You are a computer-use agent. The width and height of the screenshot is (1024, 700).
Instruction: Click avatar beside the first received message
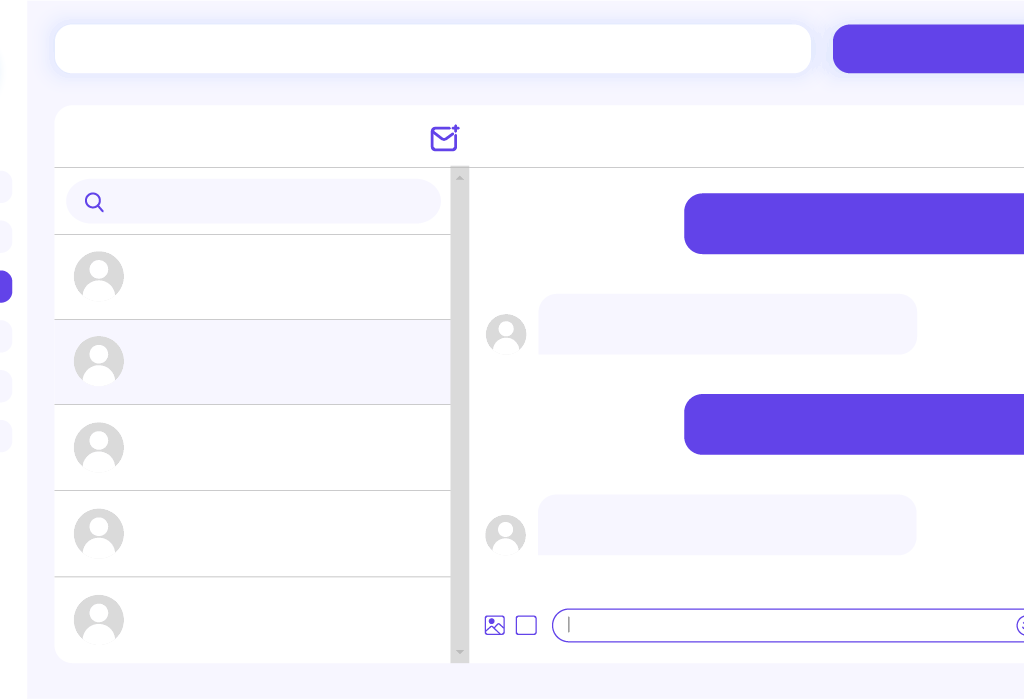pyautogui.click(x=506, y=334)
